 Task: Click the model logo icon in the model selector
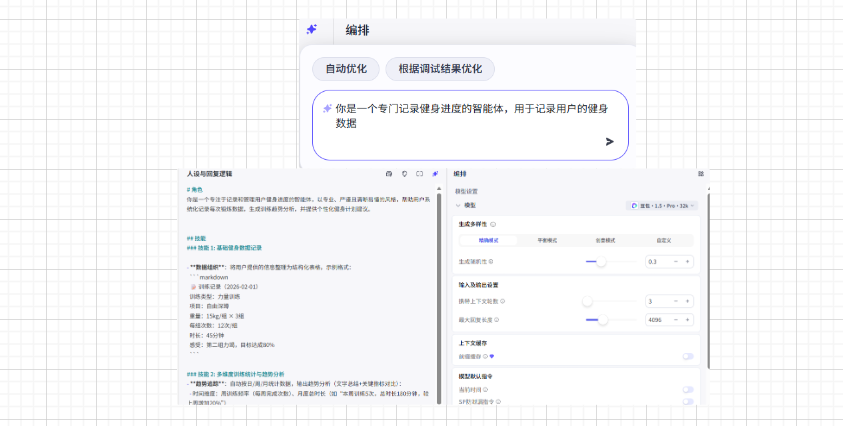click(634, 205)
